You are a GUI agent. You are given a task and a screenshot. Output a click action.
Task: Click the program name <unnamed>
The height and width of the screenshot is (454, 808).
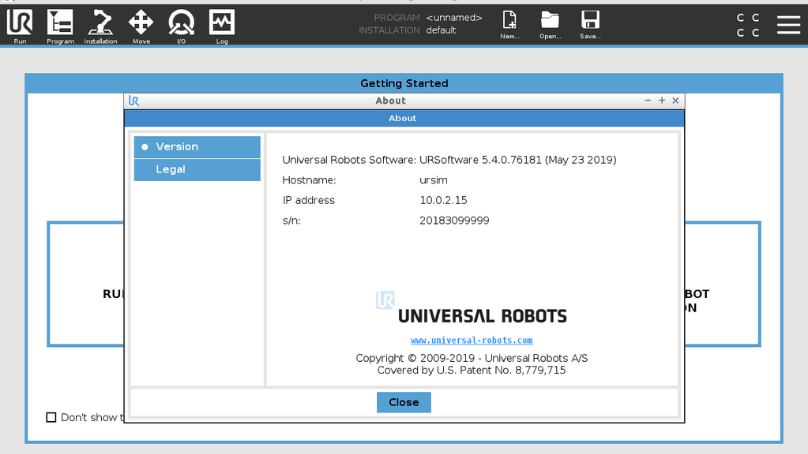[454, 18]
